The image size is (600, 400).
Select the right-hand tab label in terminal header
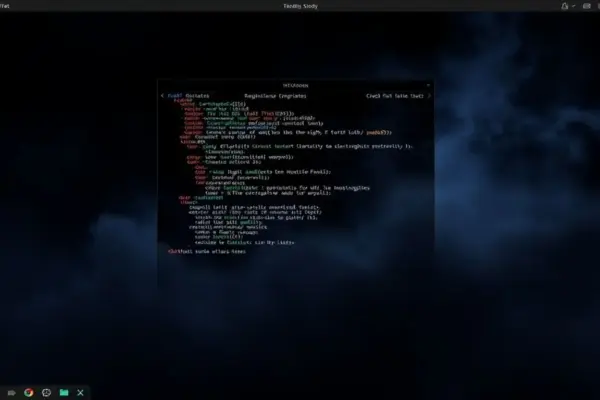[395, 96]
